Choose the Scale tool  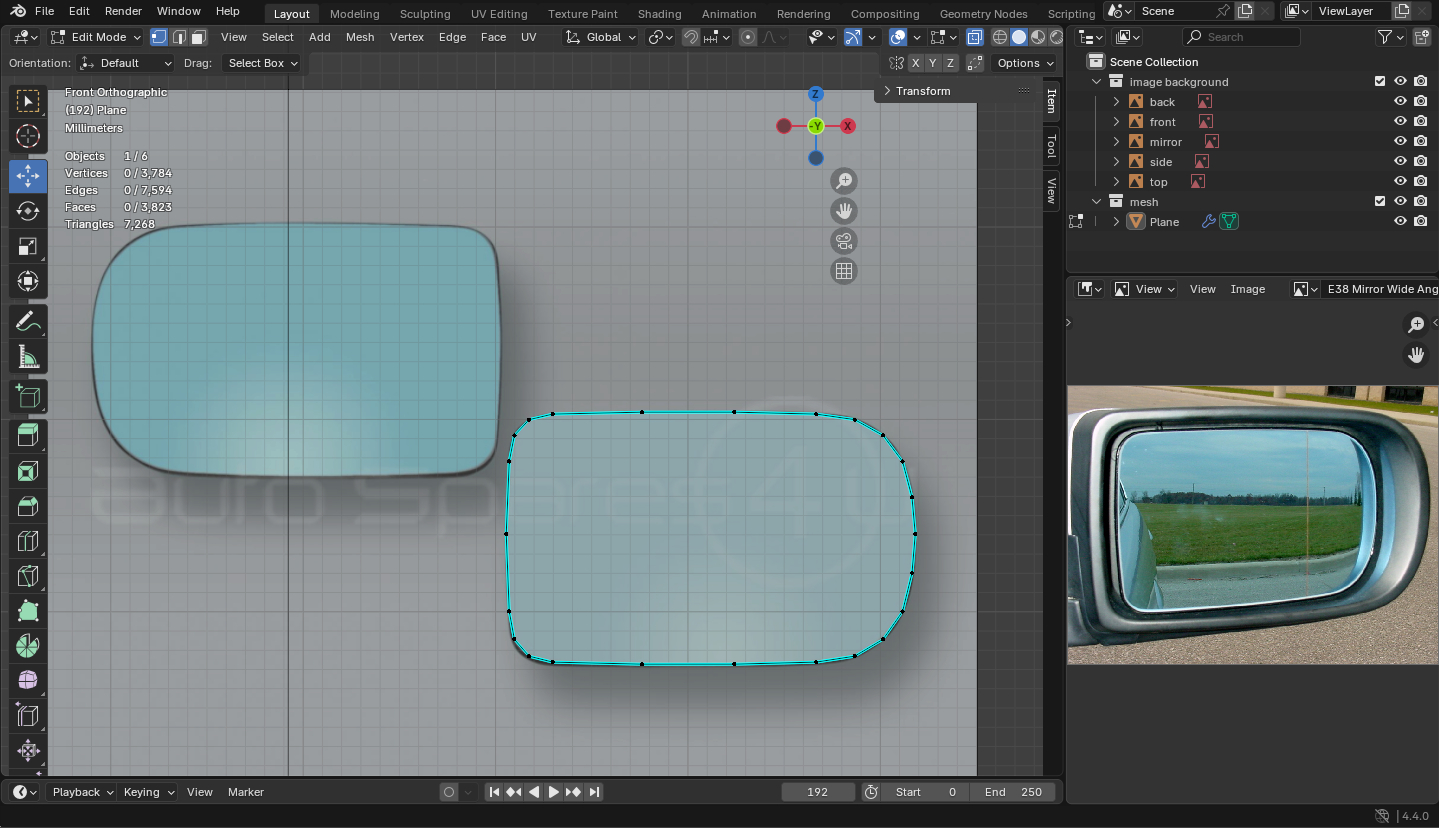[x=28, y=246]
